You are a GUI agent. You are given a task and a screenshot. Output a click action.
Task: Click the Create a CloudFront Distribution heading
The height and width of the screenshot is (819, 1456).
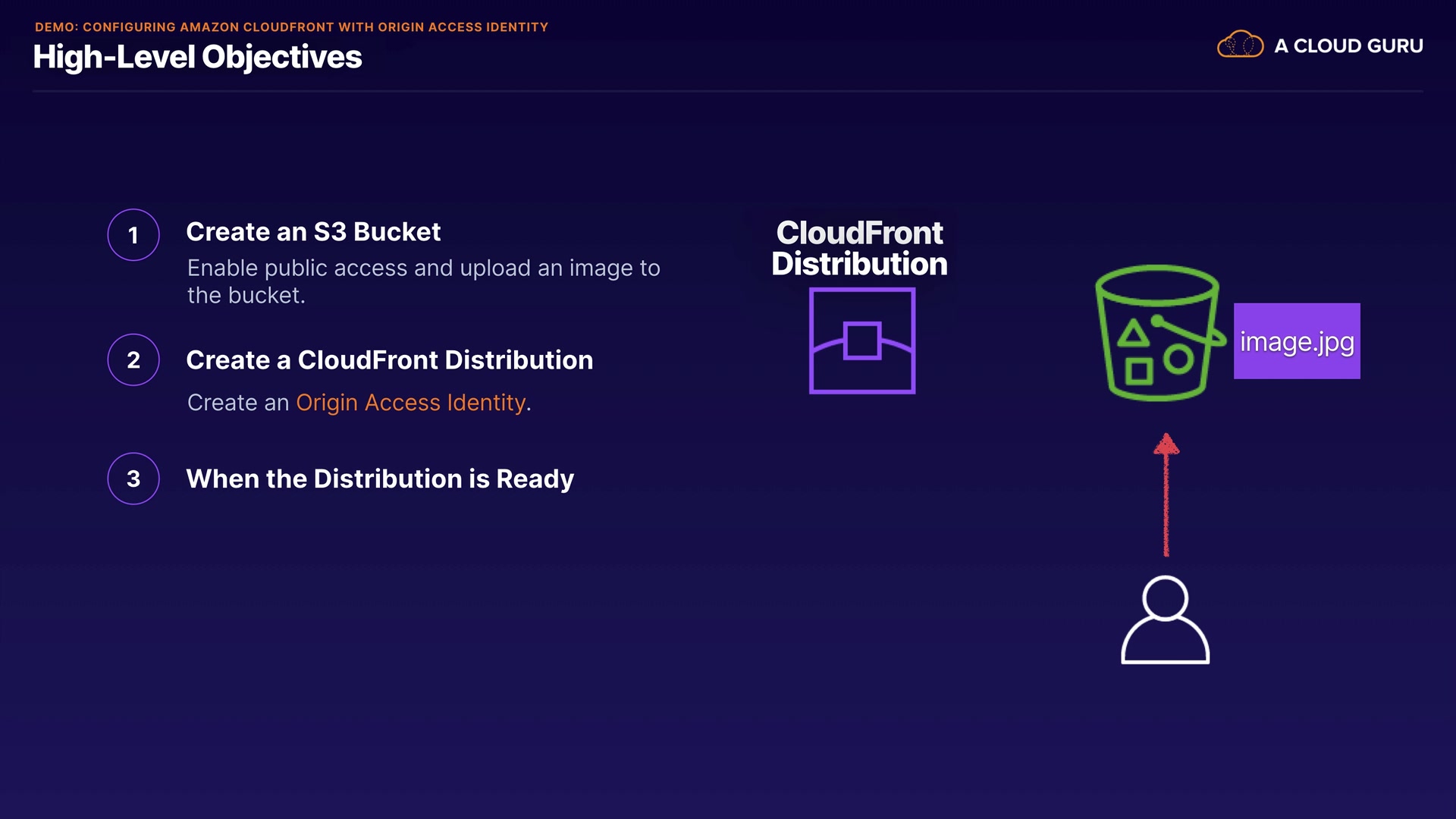point(389,360)
